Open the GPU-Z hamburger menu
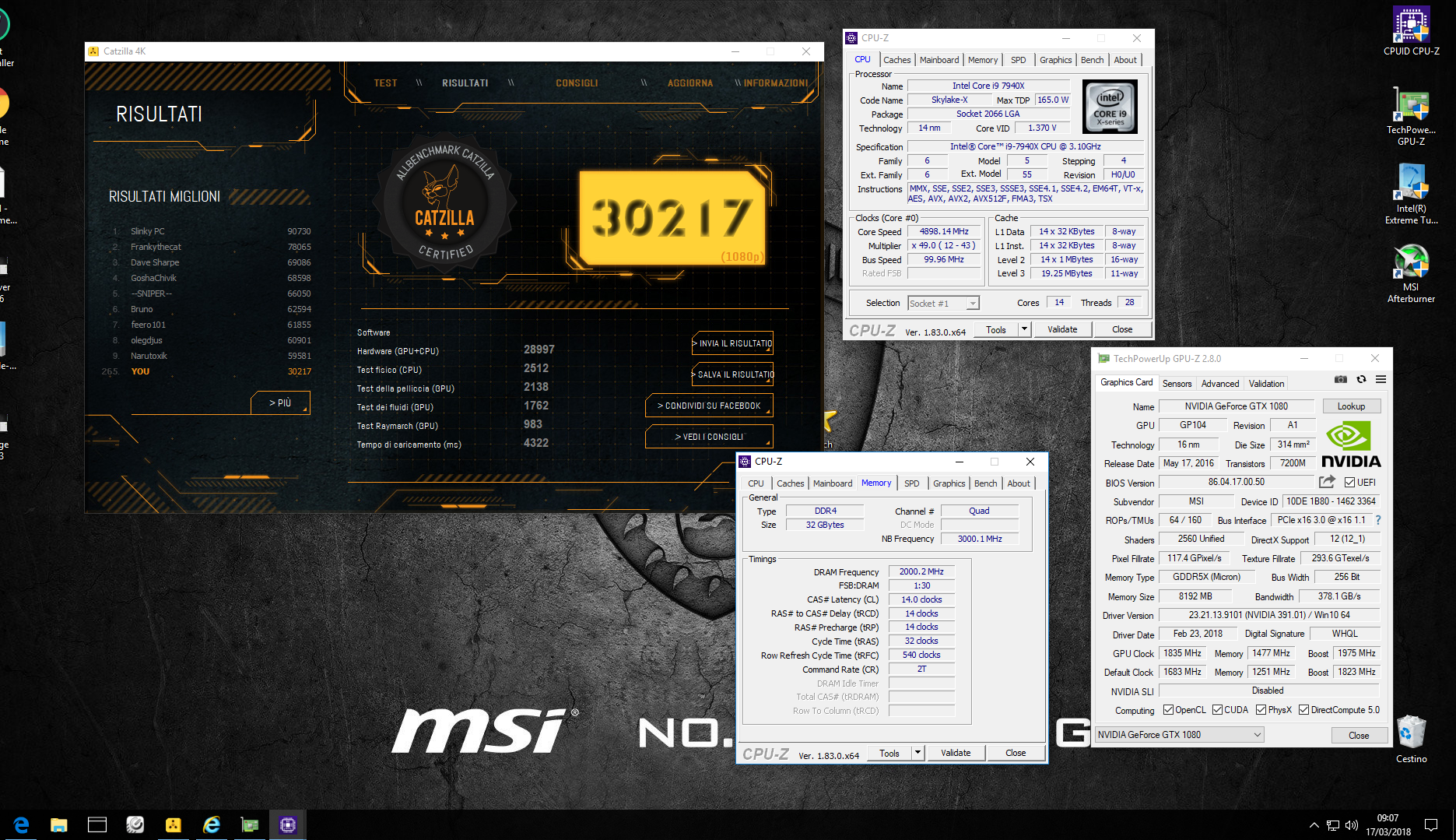The height and width of the screenshot is (840, 1456). point(1381,380)
